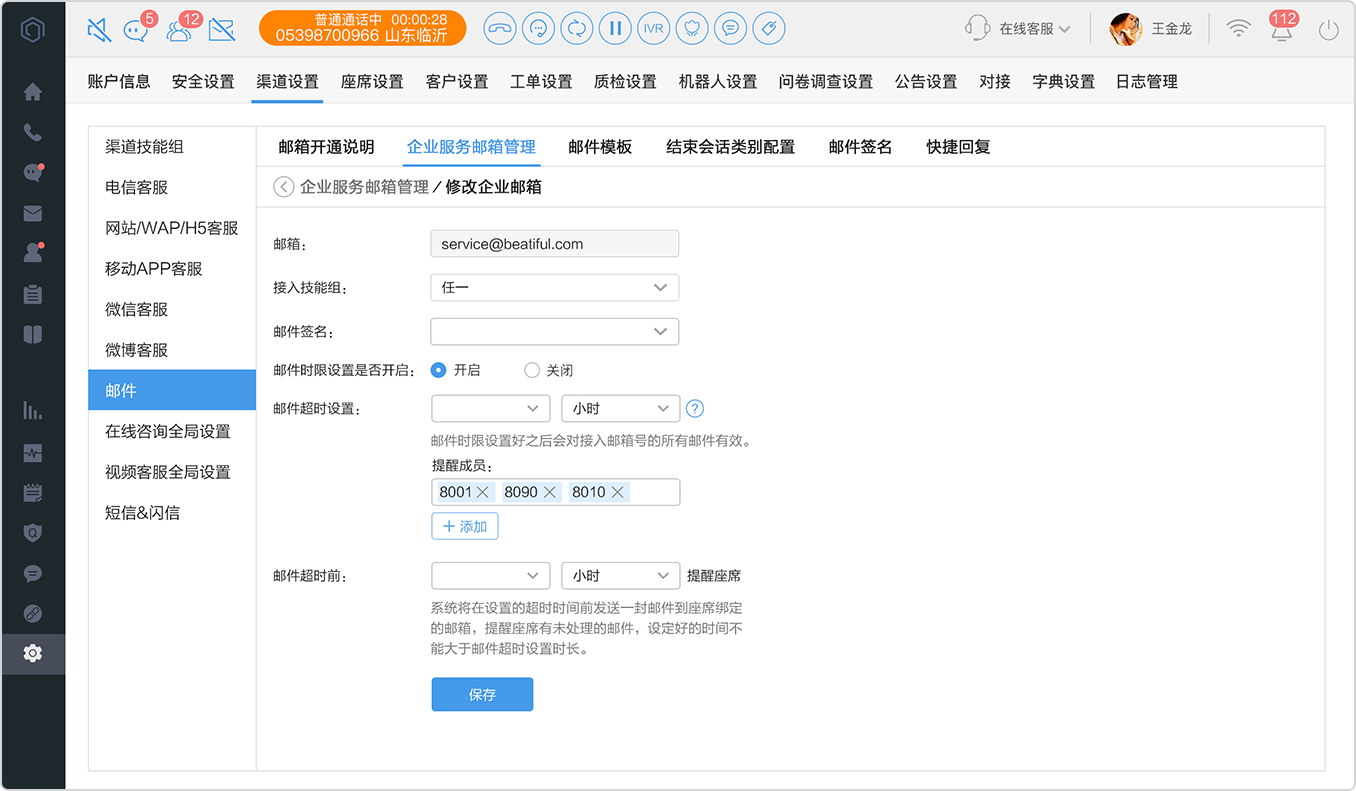
Task: Open the 坐席设置 menu tab
Action: coord(372,82)
